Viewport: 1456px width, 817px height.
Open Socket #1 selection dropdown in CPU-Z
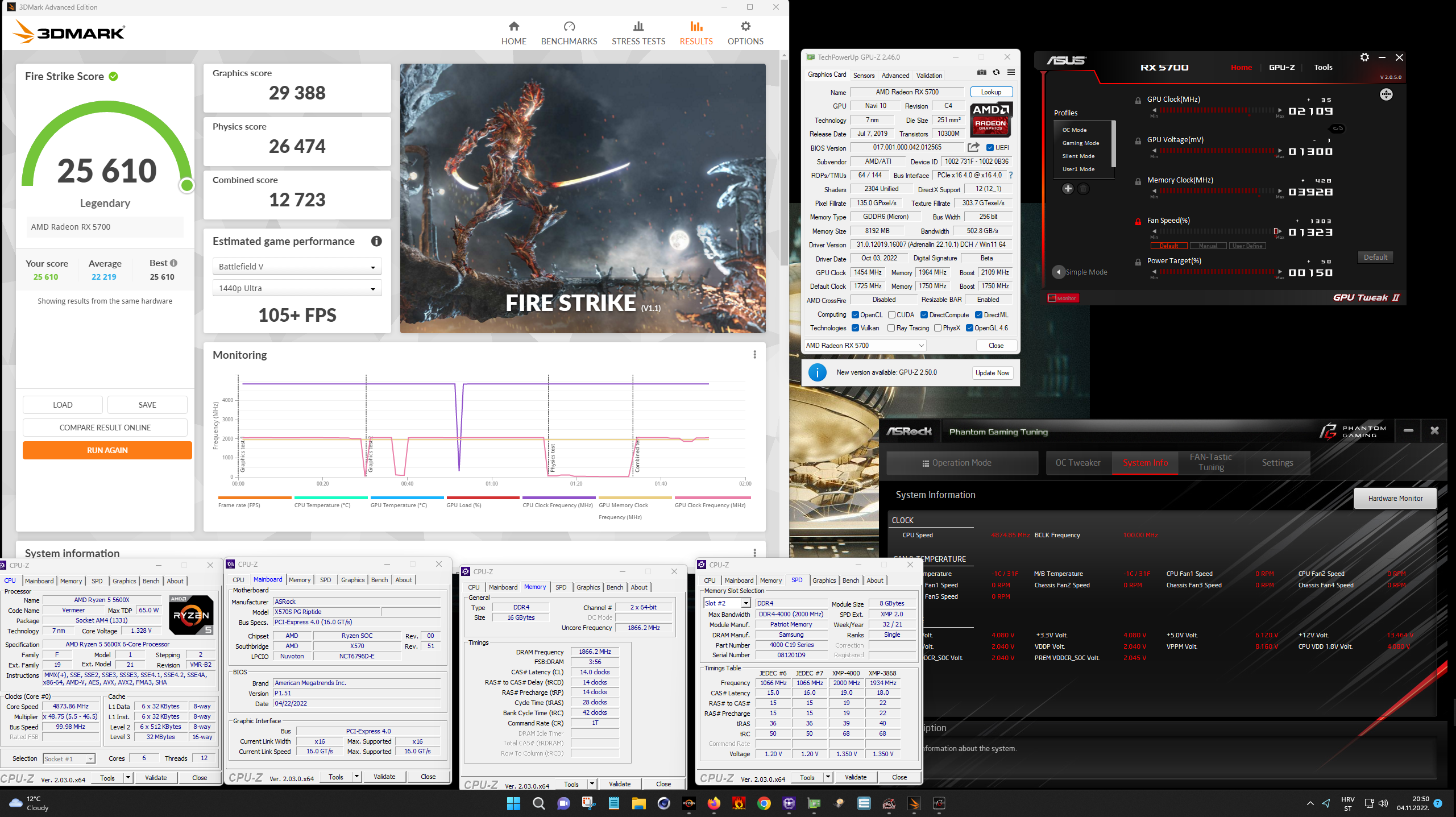point(69,759)
